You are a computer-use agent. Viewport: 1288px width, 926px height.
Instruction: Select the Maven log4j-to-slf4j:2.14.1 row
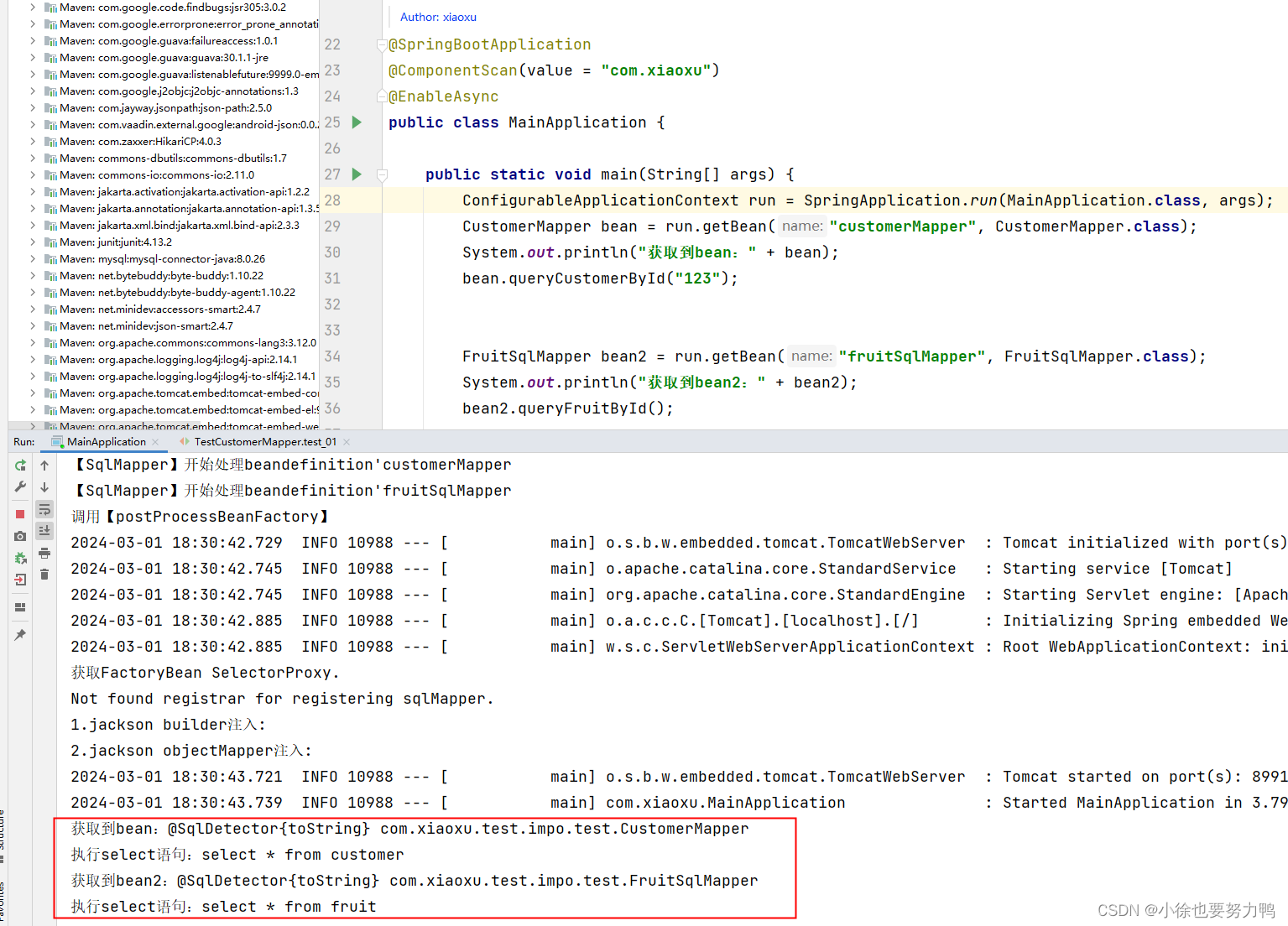coord(164,377)
